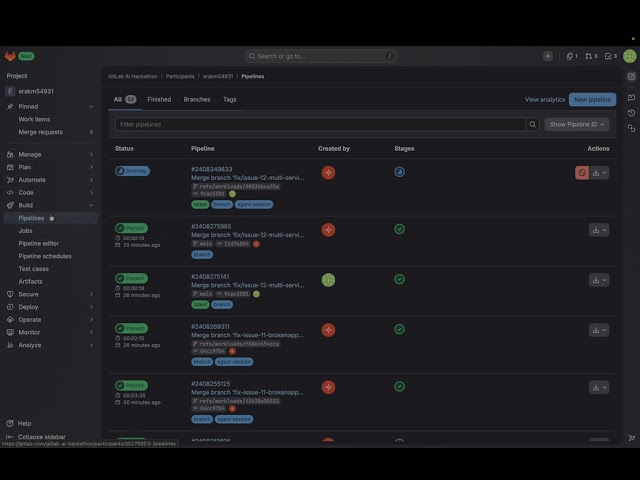Open artifacts dropdown for pipeline #2408275985
640x480 pixels.
pos(599,230)
